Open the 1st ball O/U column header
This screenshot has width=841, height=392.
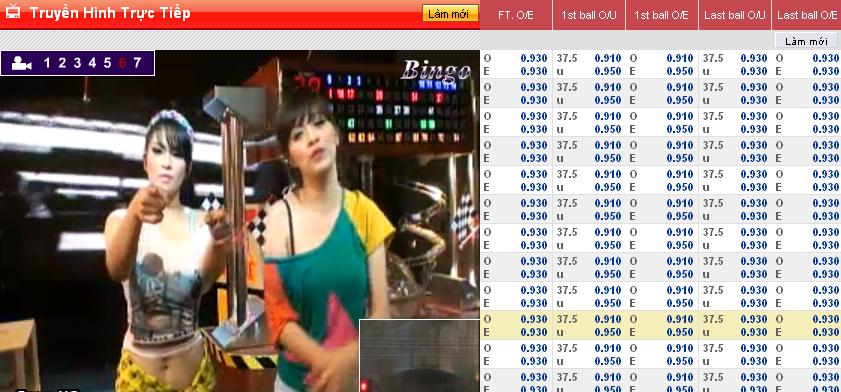588,15
